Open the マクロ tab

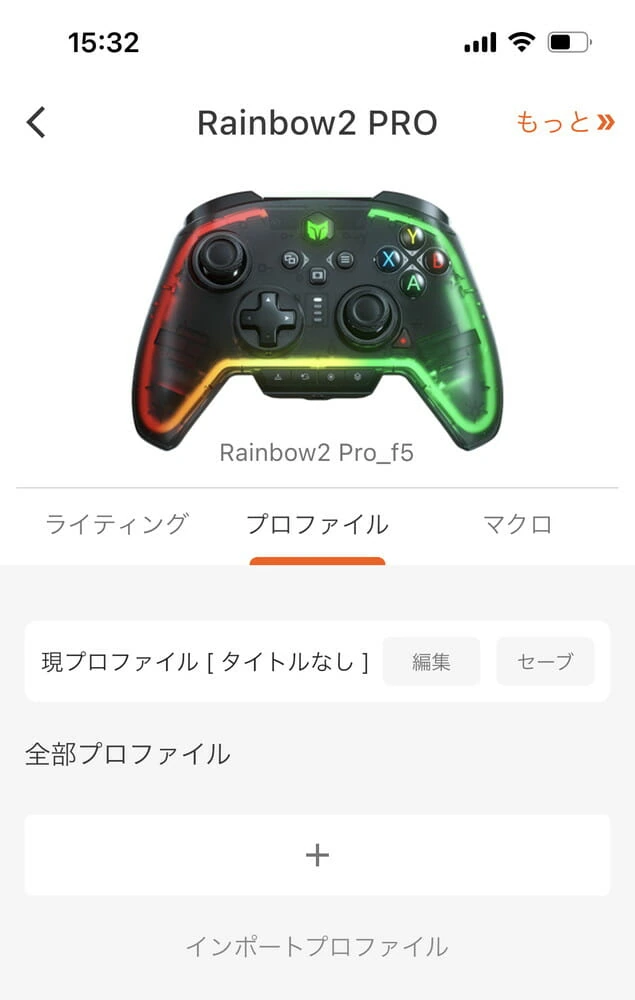(517, 524)
